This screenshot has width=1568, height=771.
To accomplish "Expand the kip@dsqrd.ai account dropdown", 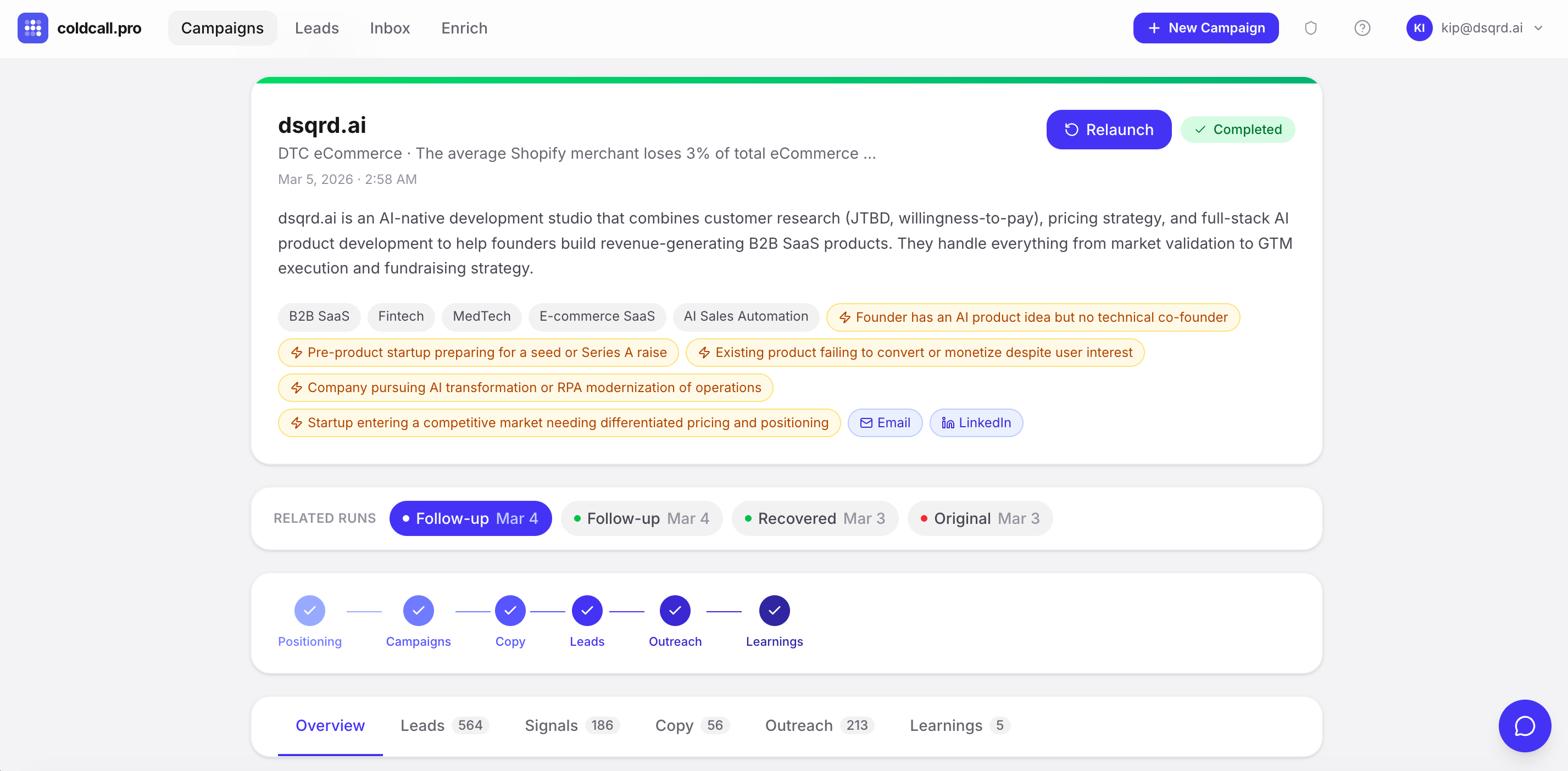I will click(x=1538, y=28).
